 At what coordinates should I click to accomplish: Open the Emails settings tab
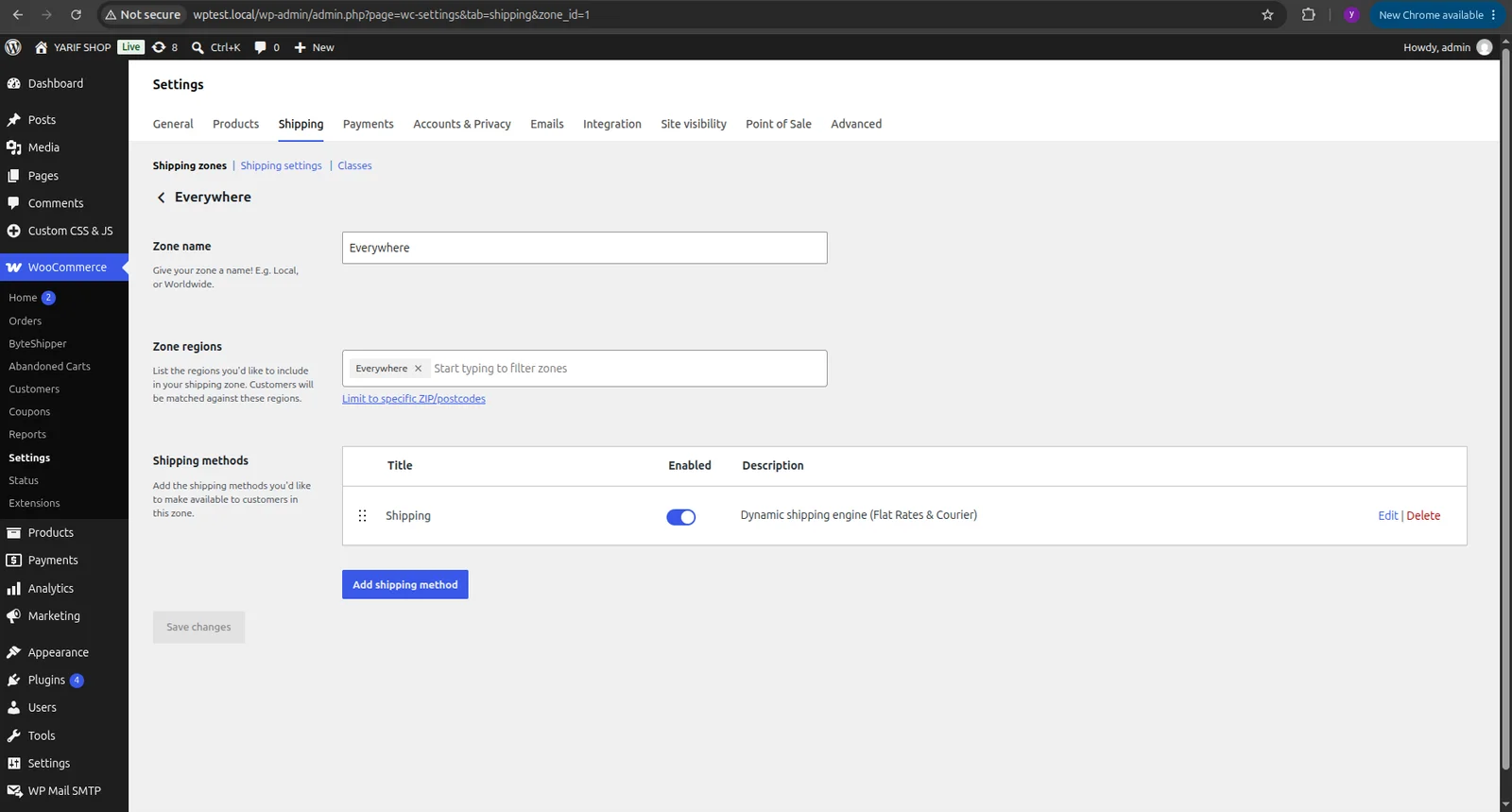[x=547, y=124]
